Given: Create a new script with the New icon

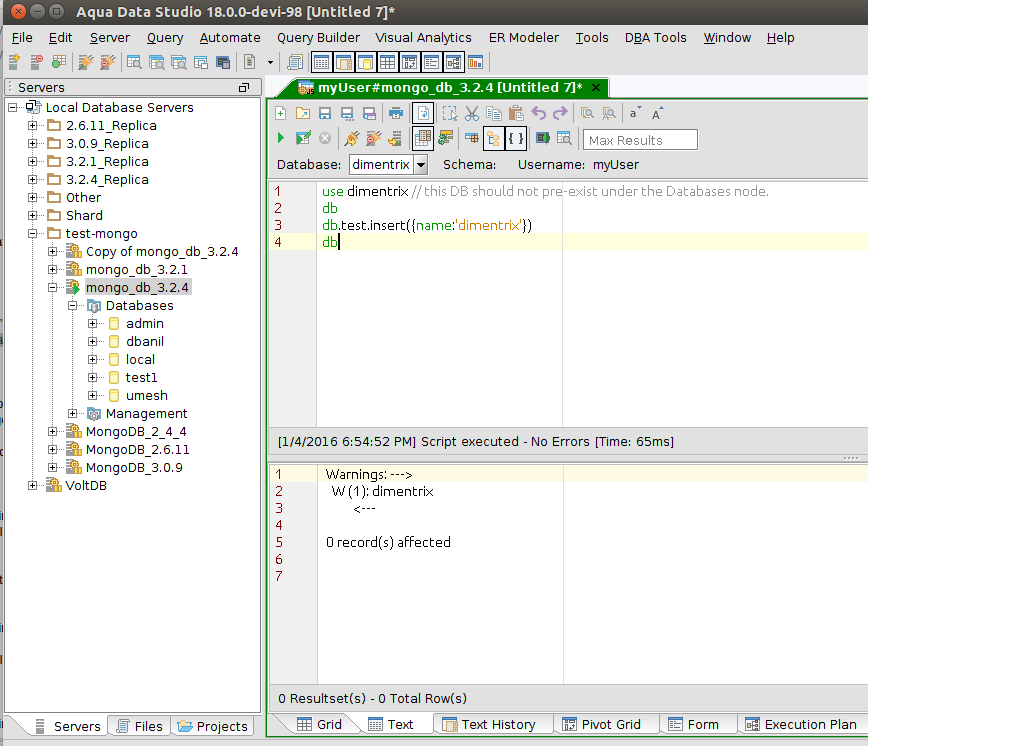Looking at the screenshot, I should coord(281,113).
